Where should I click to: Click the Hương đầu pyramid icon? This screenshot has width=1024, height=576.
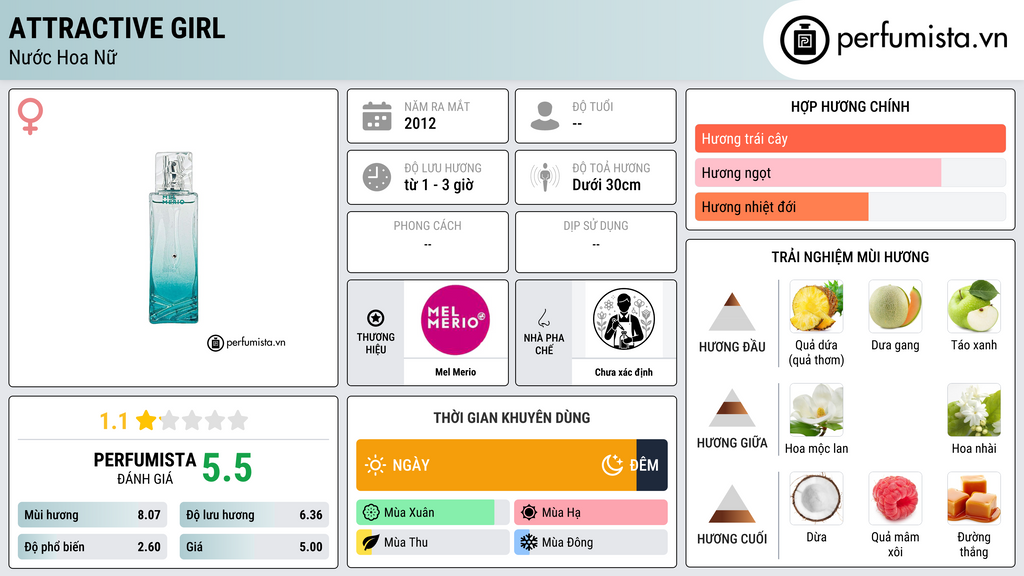[x=732, y=312]
